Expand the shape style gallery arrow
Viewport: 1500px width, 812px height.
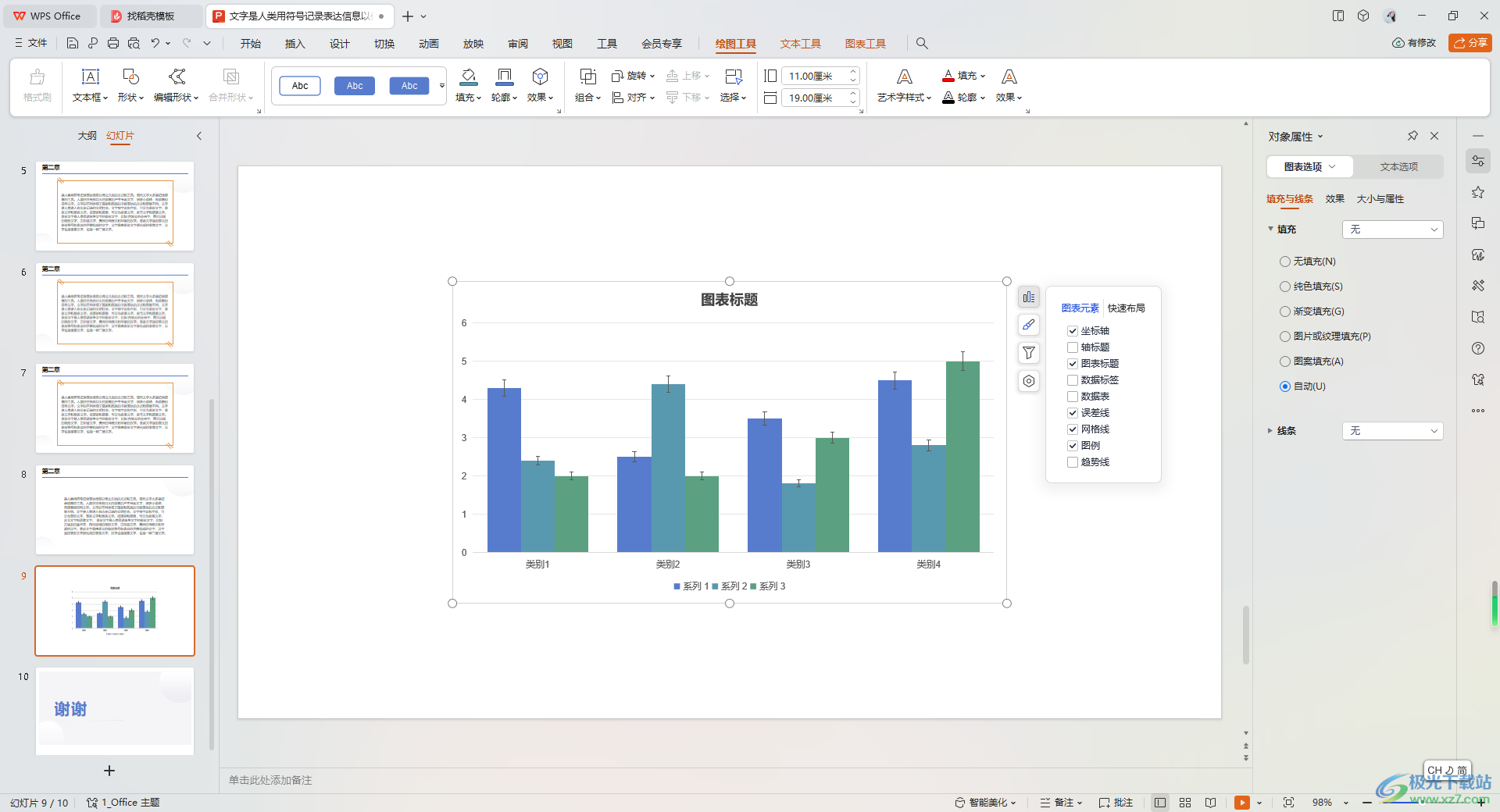tap(442, 86)
